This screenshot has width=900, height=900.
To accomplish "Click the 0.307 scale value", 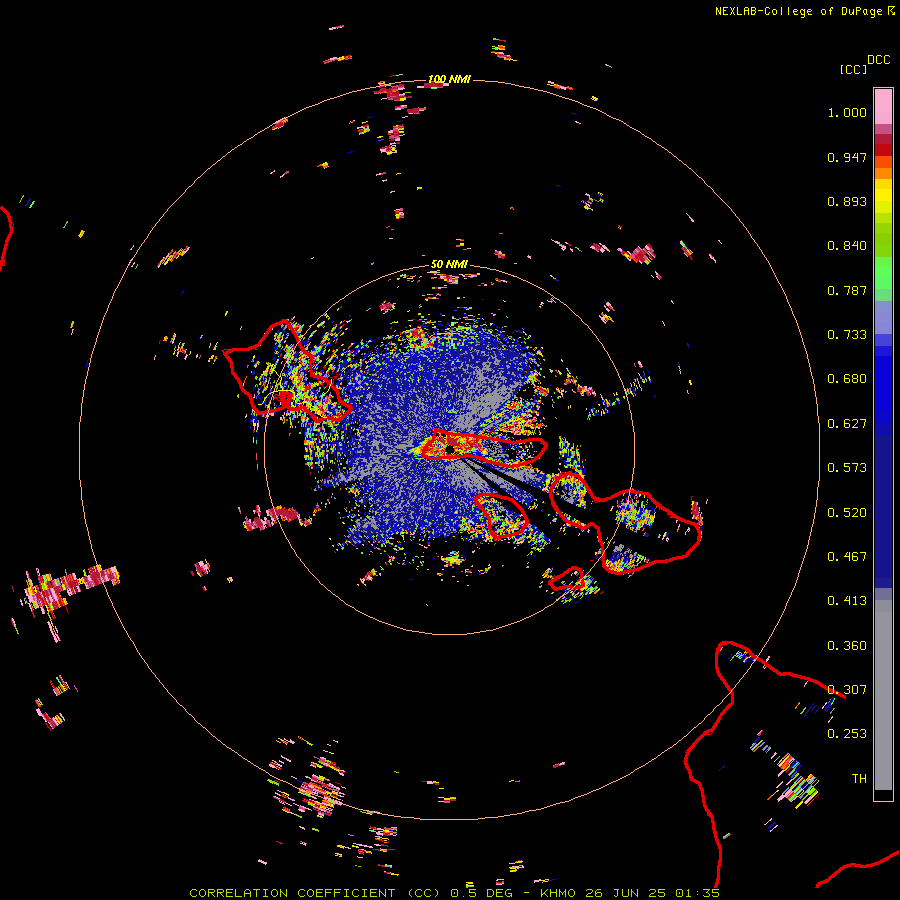I will 847,690.
